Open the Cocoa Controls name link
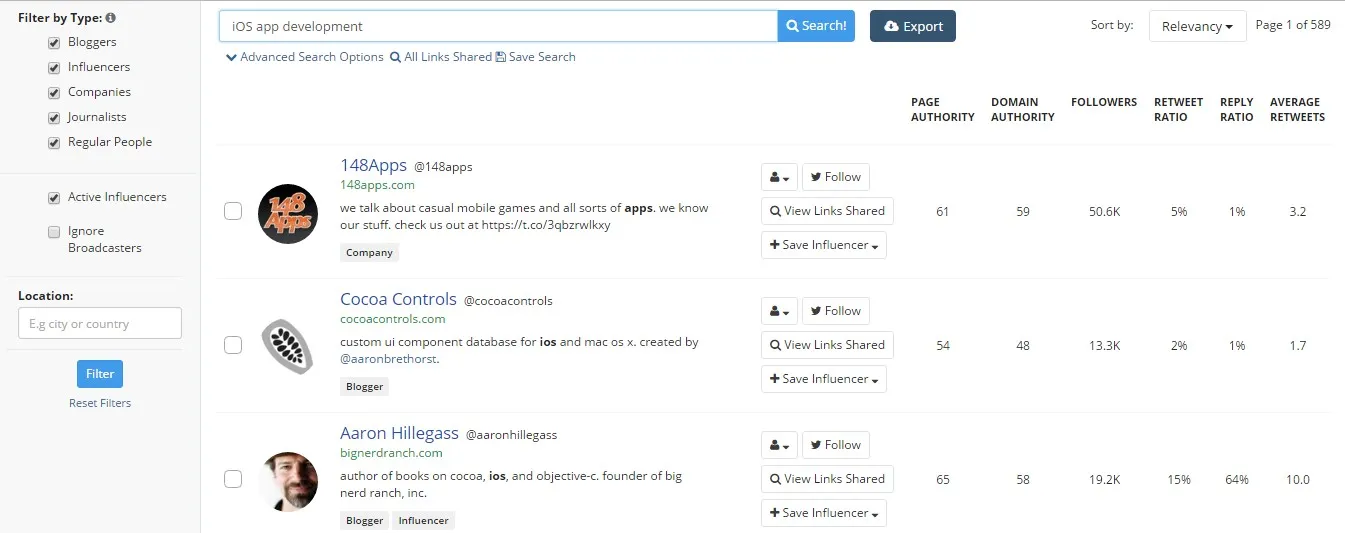Viewport: 1345px width, 533px height. (x=398, y=299)
